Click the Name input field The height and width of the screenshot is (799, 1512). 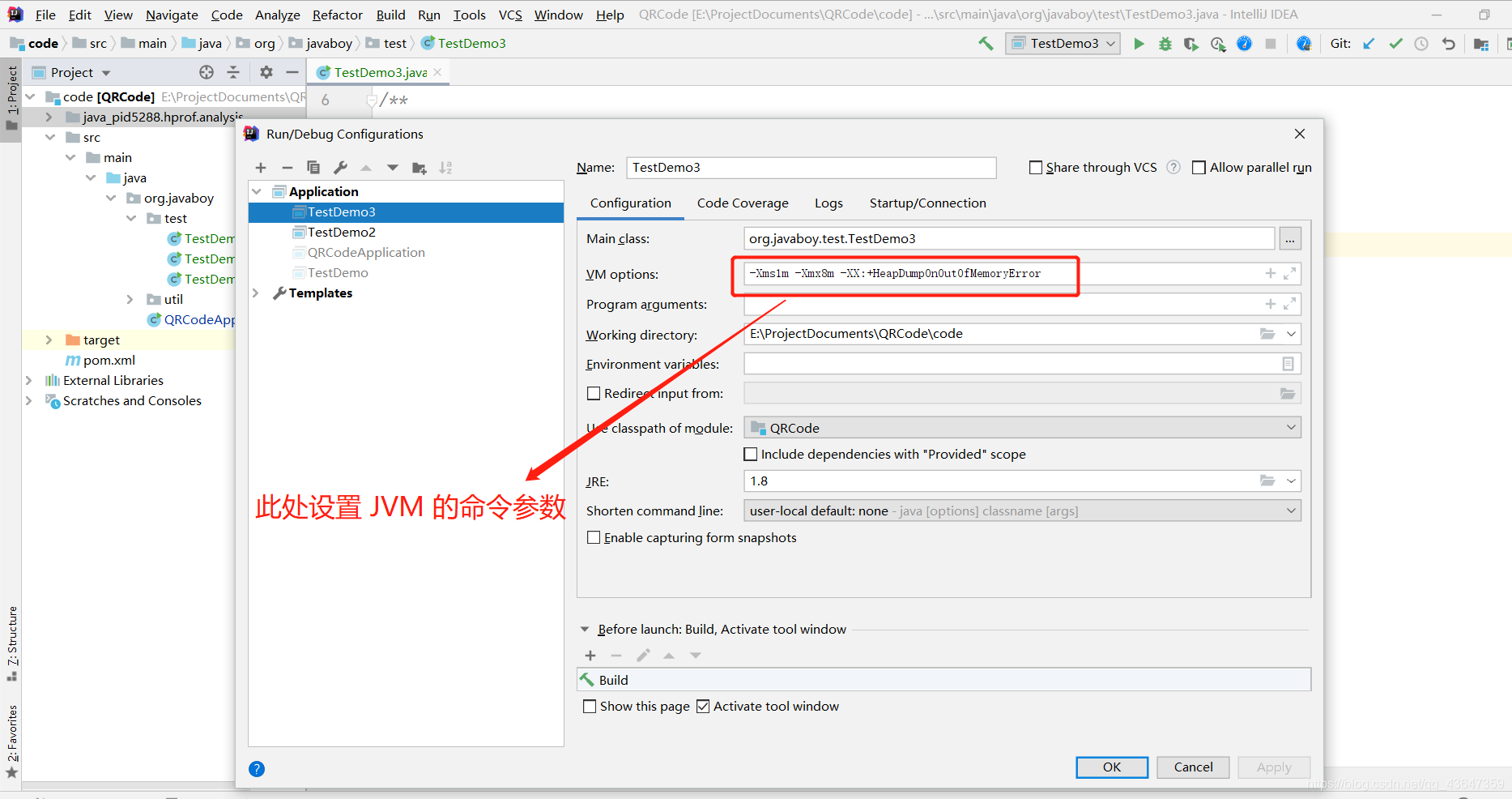(811, 168)
